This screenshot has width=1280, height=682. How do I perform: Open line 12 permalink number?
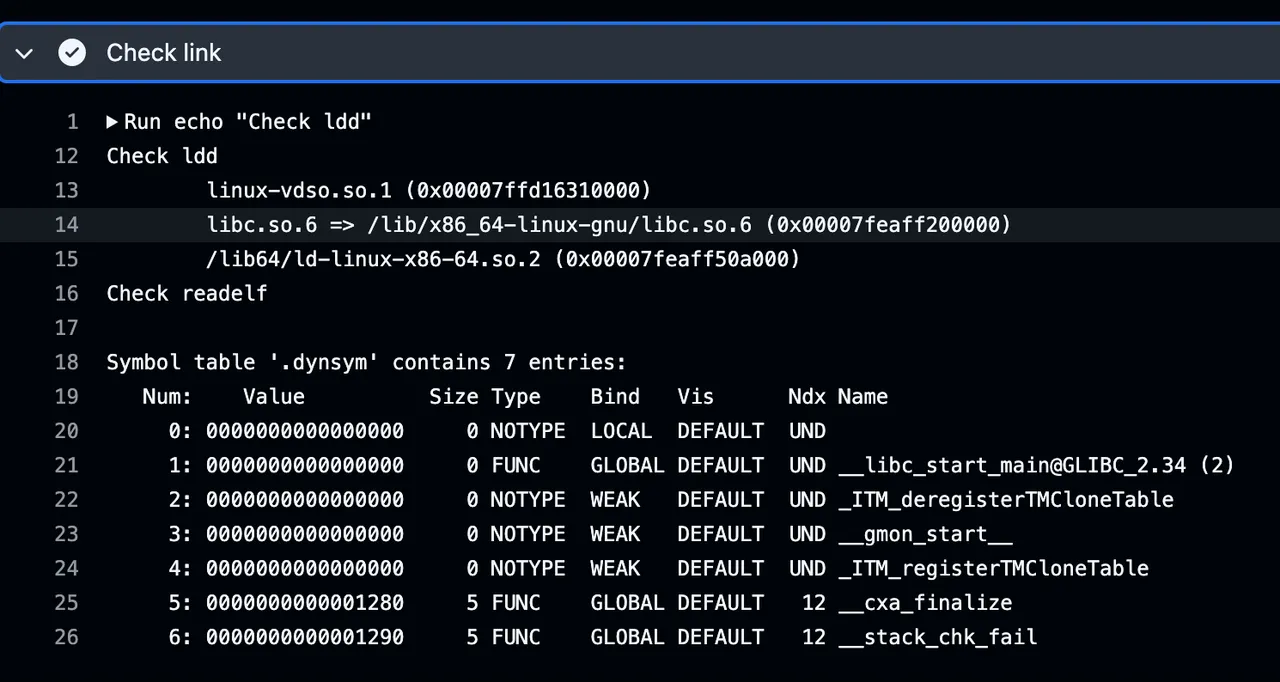(x=66, y=156)
